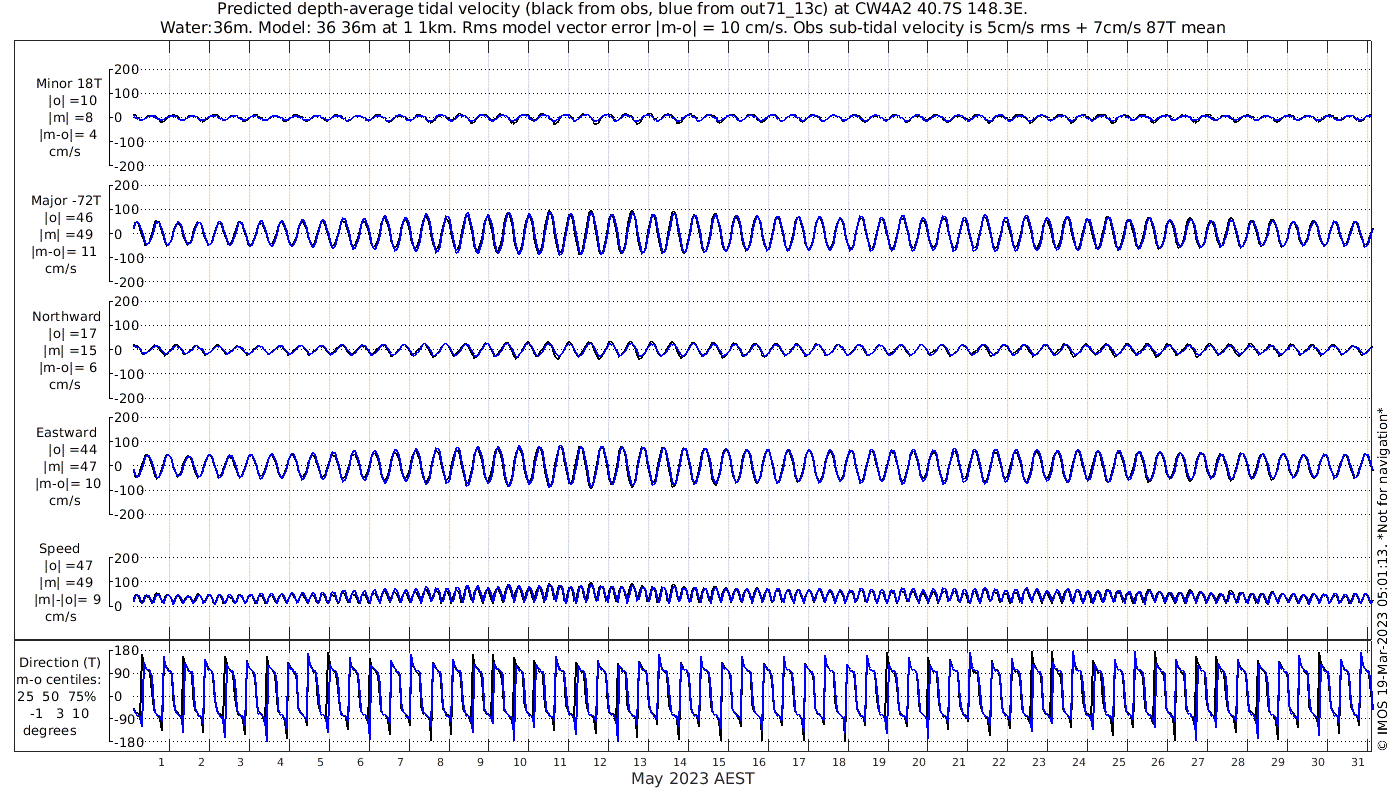Click the 'Eastward' panel label
Image resolution: width=1400 pixels, height=800 pixels.
coord(66,433)
